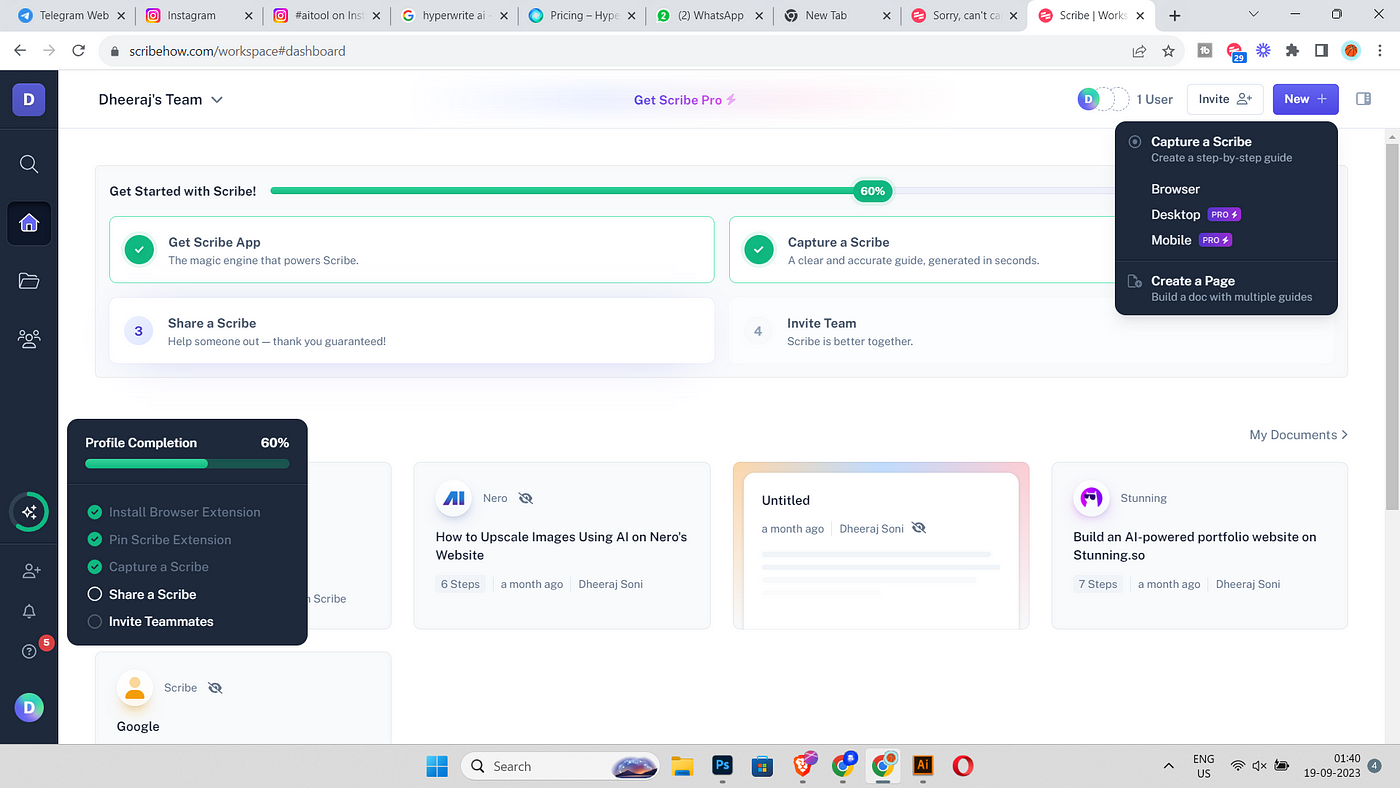The height and width of the screenshot is (788, 1400).
Task: Open the Capture a Scribe onboarding card
Action: click(920, 250)
